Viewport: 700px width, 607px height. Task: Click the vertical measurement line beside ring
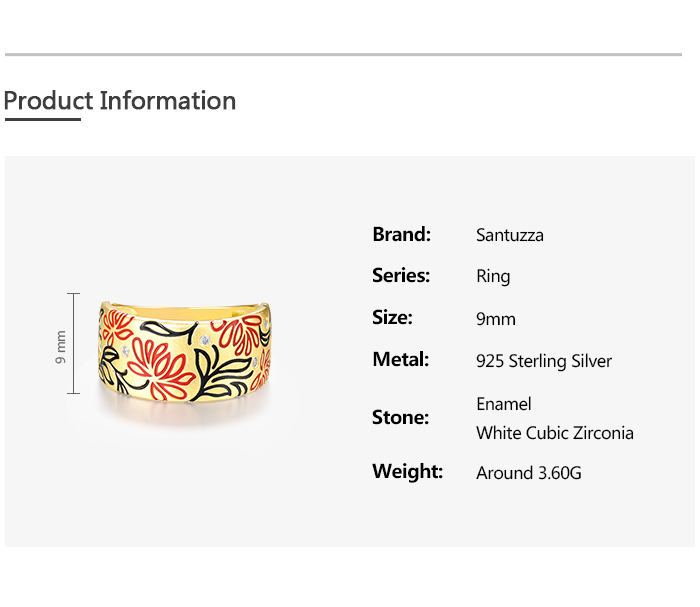pos(73,343)
